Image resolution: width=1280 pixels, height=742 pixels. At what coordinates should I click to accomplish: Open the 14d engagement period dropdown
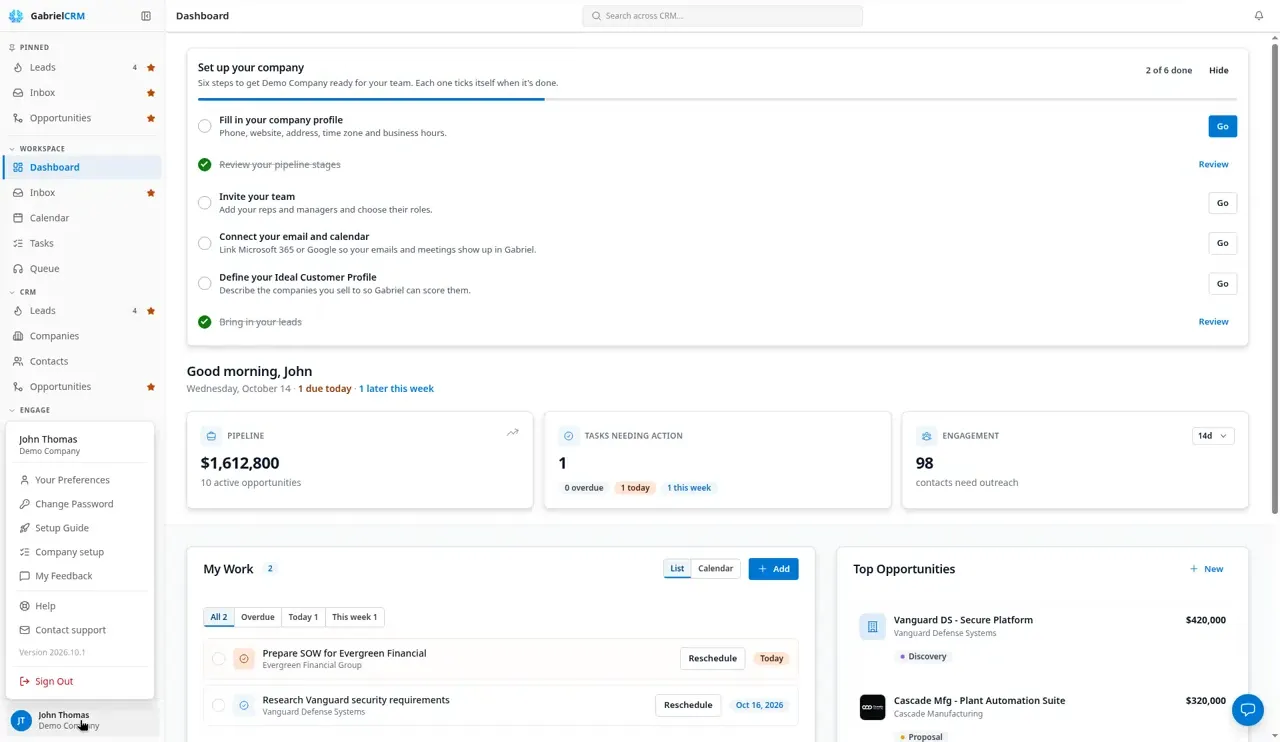point(1213,436)
